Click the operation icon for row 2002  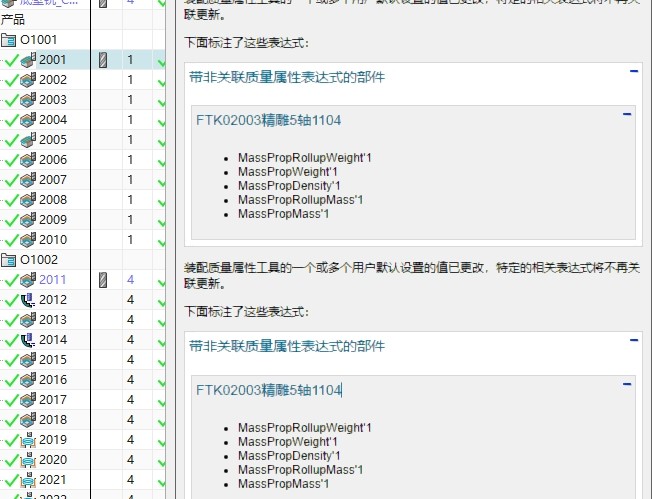28,80
